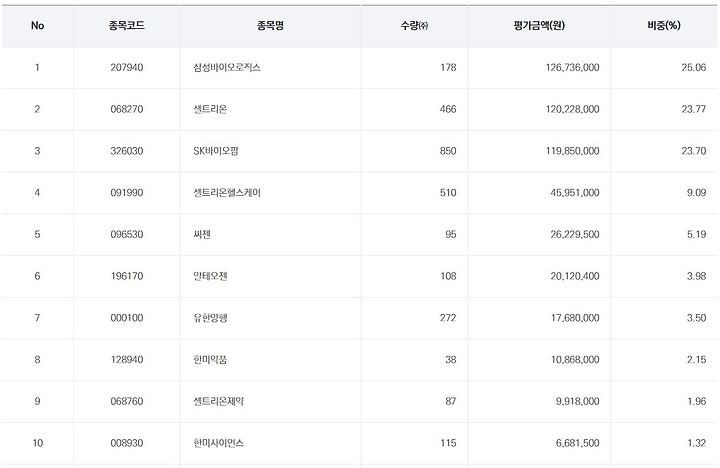The height and width of the screenshot is (468, 720).
Task: Click stock code 068270
Action: coord(127,109)
